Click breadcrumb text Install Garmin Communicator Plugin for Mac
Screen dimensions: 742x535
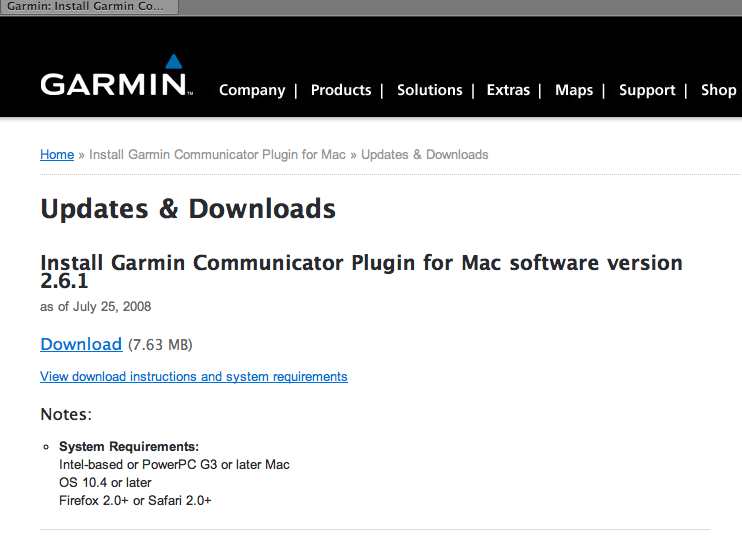217,155
